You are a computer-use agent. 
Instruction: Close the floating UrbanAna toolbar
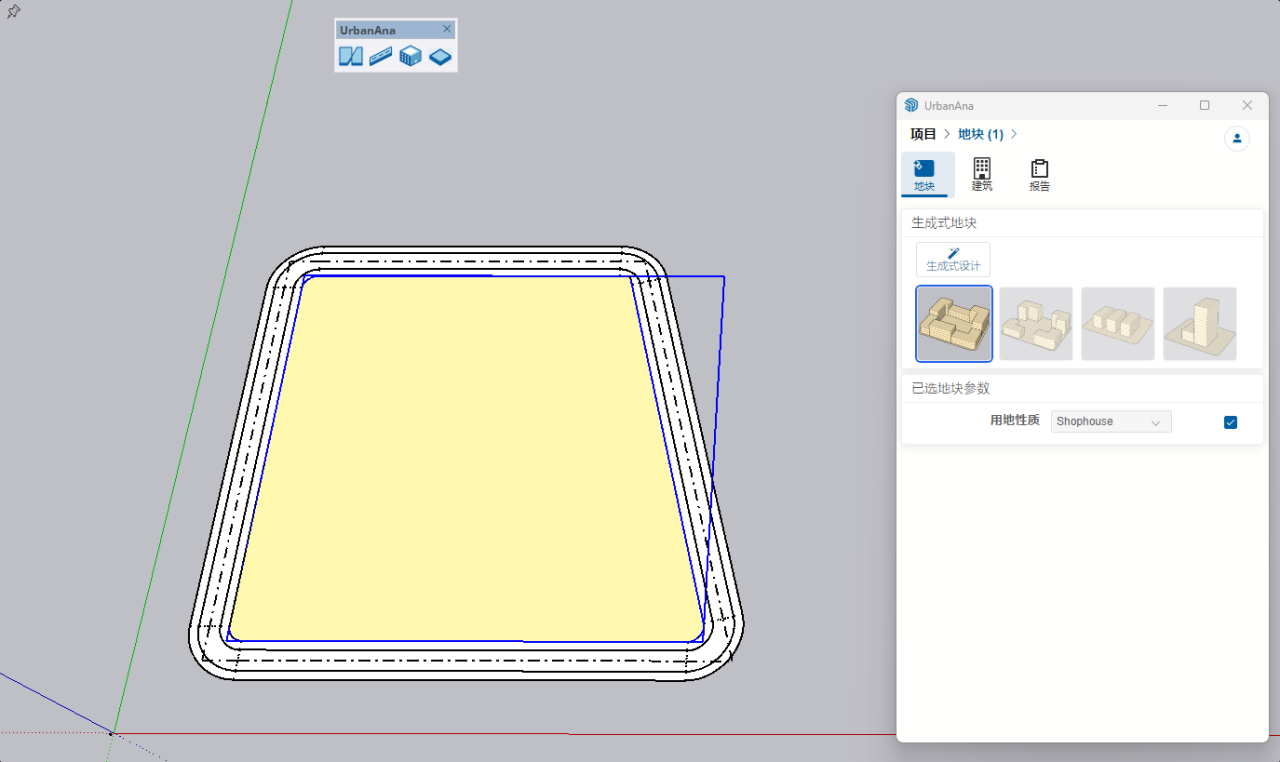pos(447,29)
